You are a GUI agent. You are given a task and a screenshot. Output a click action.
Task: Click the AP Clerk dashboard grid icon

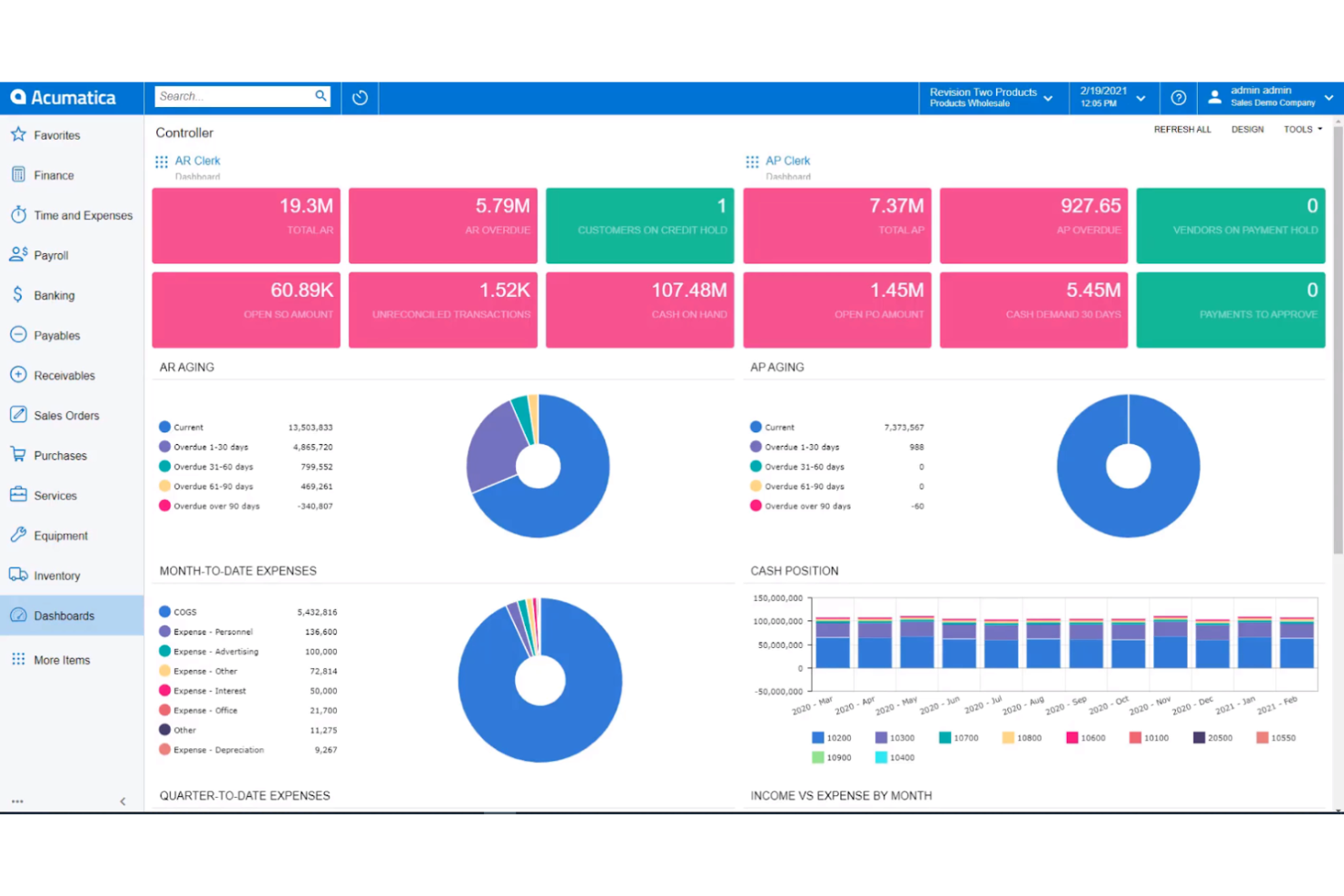[752, 162]
